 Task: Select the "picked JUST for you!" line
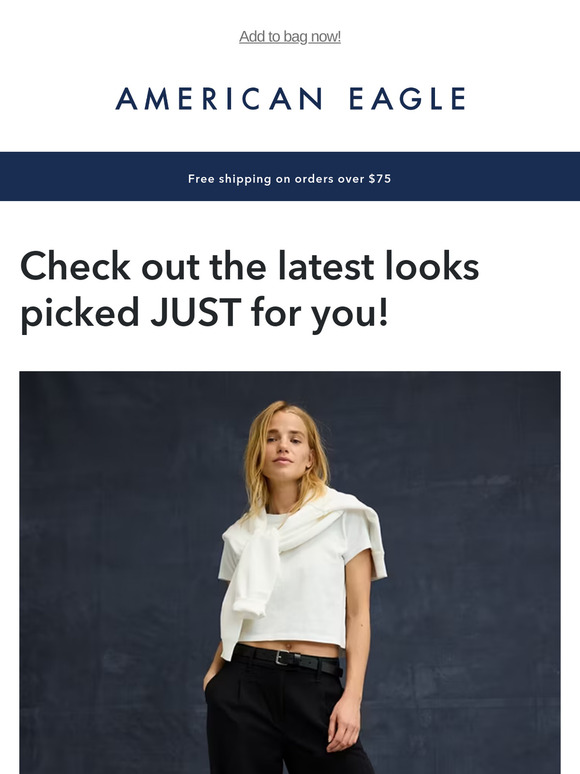click(x=204, y=313)
